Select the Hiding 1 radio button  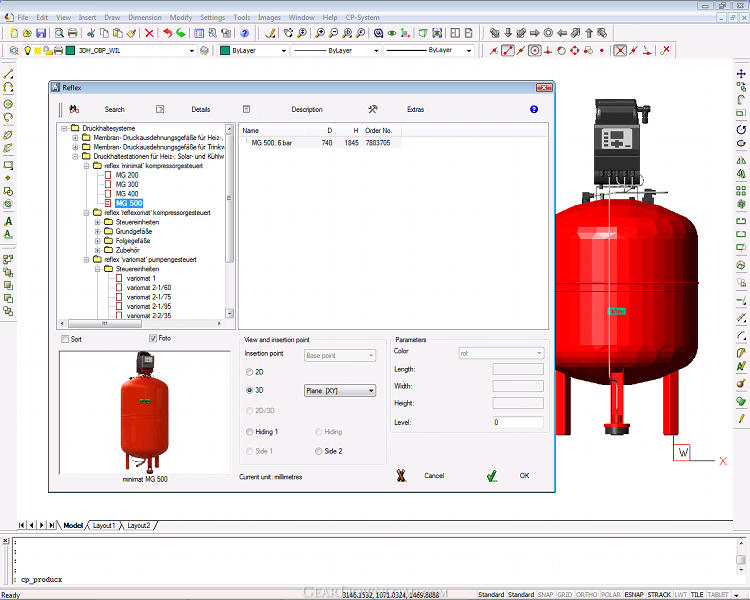[x=249, y=432]
